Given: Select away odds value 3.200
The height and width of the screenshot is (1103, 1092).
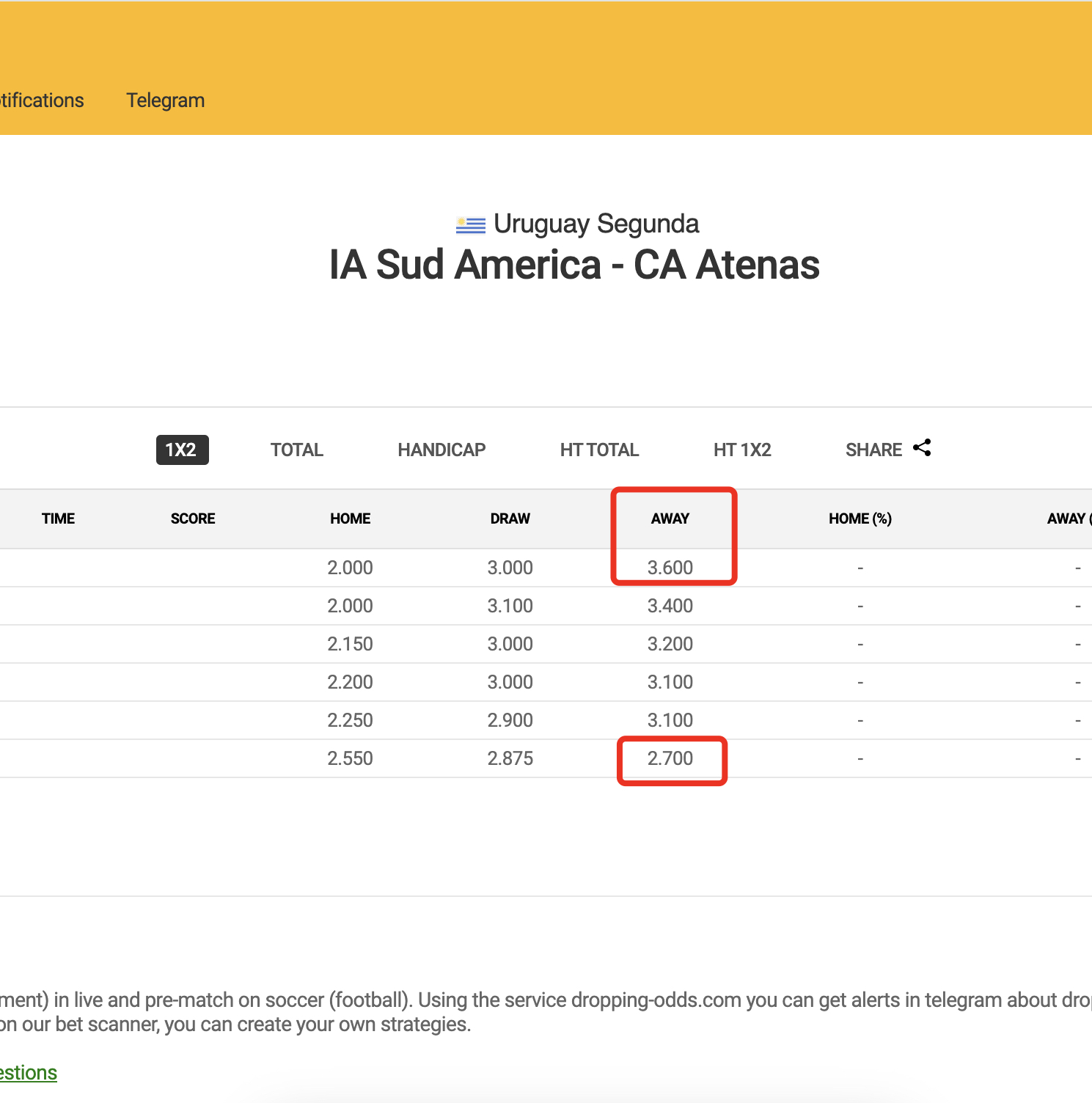Looking at the screenshot, I should pyautogui.click(x=670, y=644).
